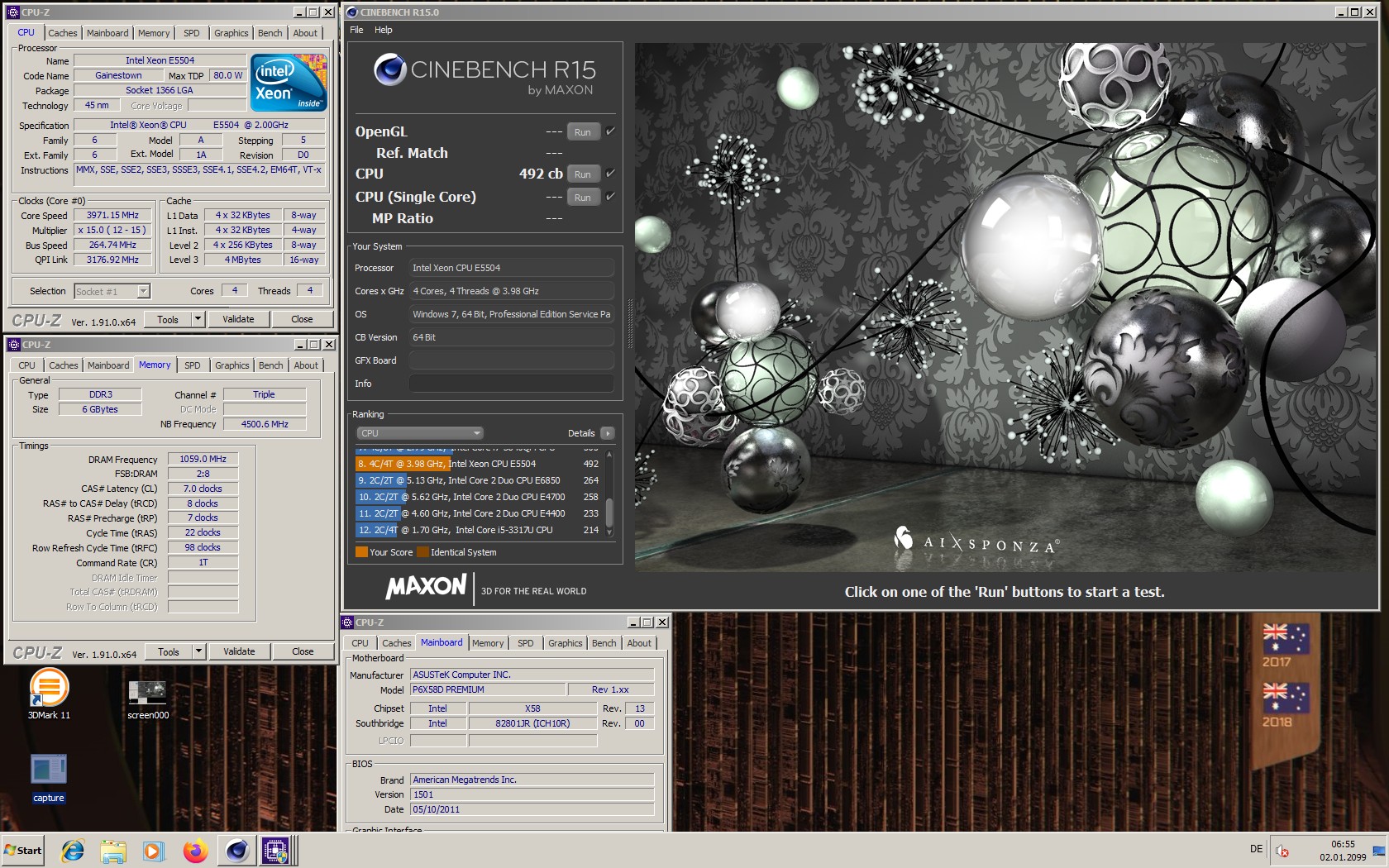
Task: Click DRAM Frequency value 1059.0 MHz
Action: pos(203,459)
